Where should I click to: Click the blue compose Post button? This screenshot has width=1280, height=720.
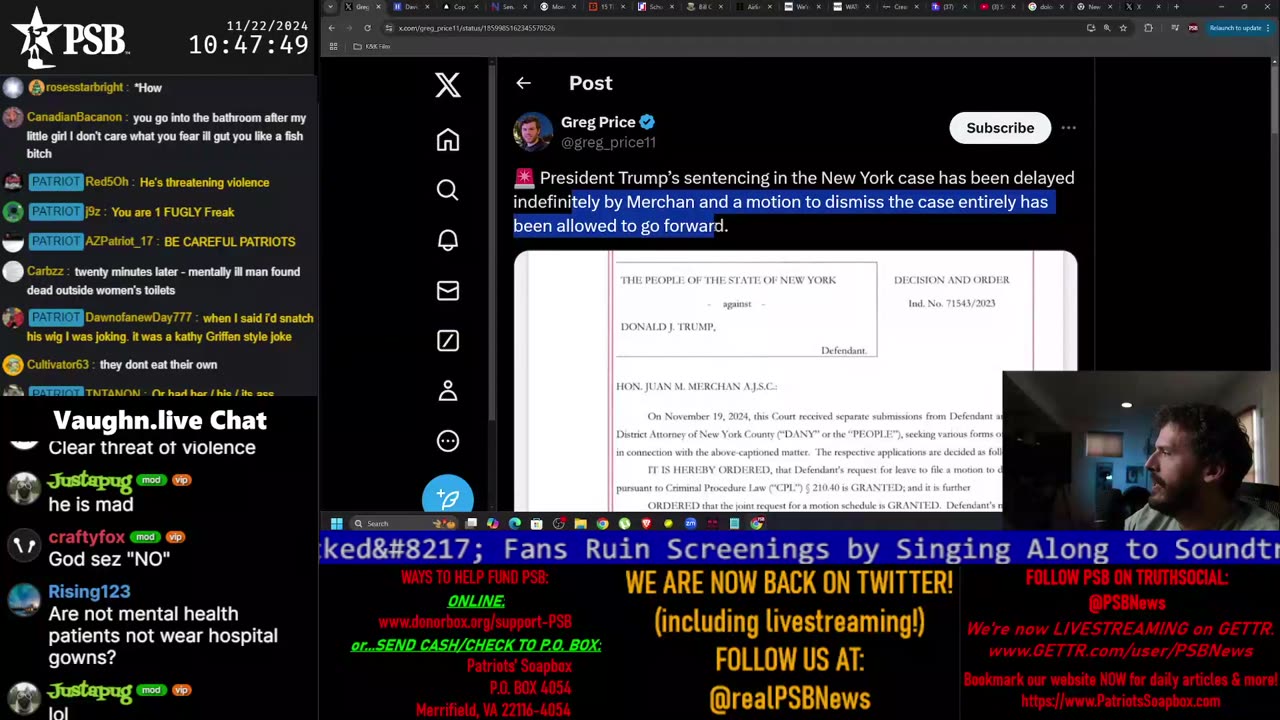[447, 498]
